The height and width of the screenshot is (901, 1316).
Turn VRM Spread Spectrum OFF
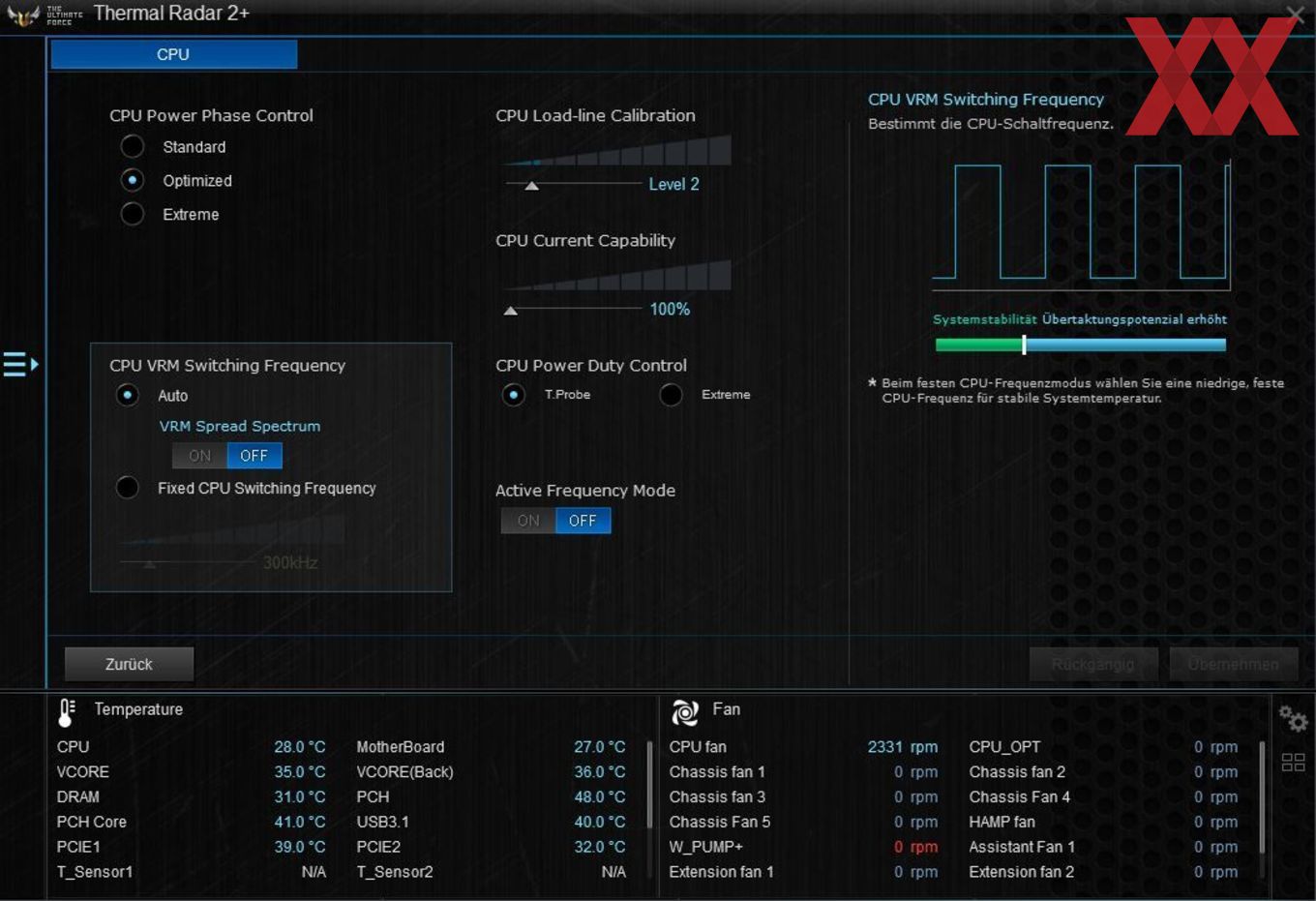coord(254,456)
